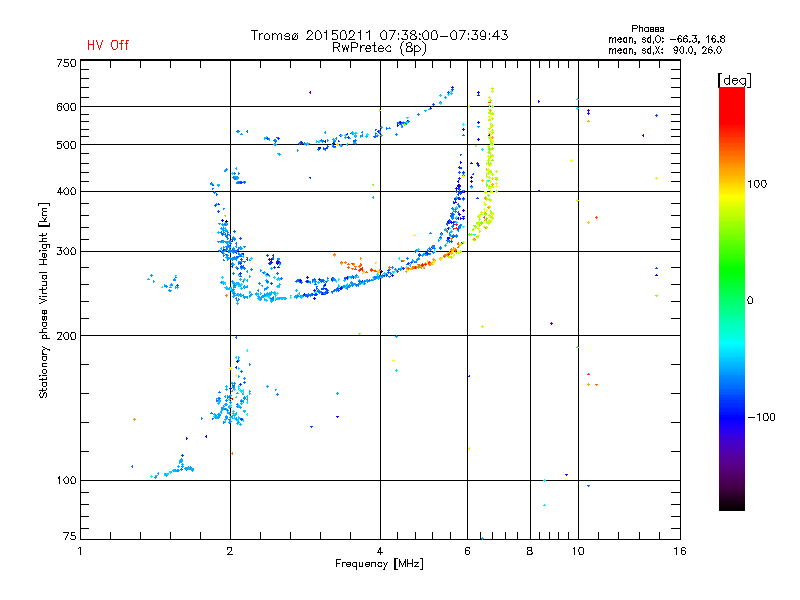Click the y-axis '600' tick label

coord(66,107)
